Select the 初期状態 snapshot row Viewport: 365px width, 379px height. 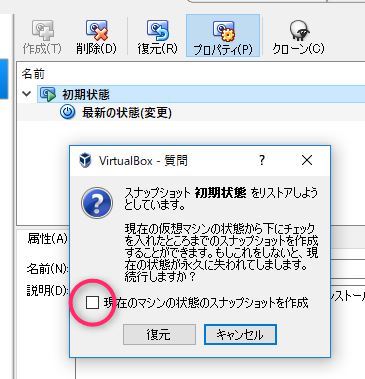point(201,94)
